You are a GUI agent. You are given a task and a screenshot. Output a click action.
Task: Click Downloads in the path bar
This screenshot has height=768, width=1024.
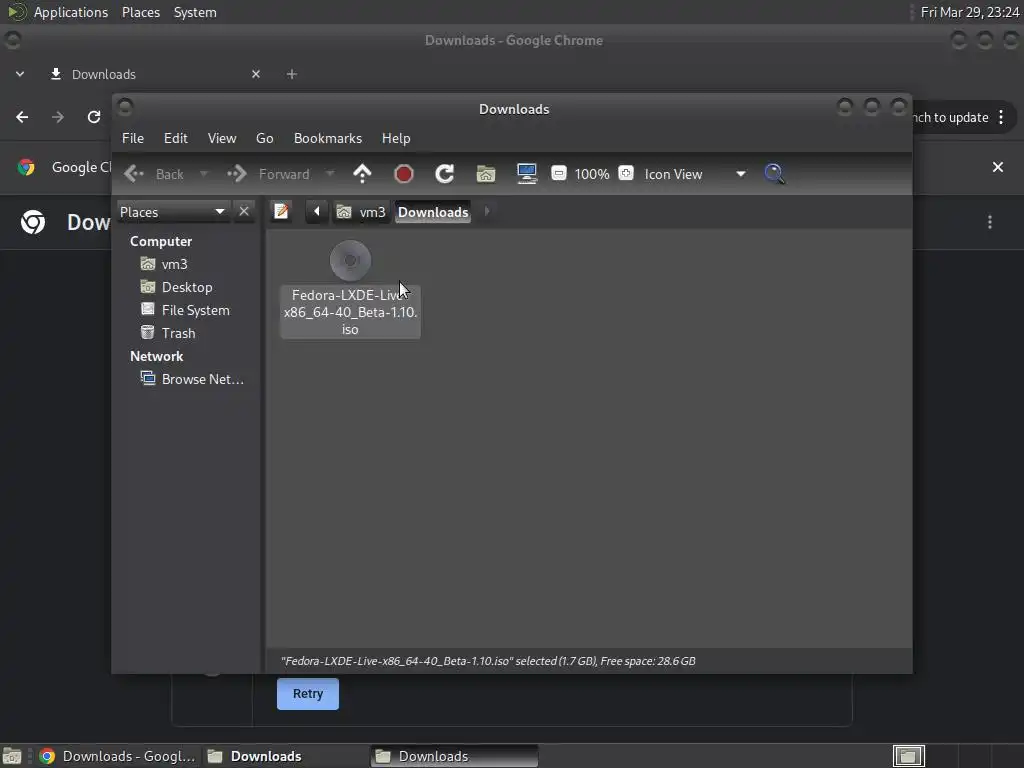[x=433, y=212]
